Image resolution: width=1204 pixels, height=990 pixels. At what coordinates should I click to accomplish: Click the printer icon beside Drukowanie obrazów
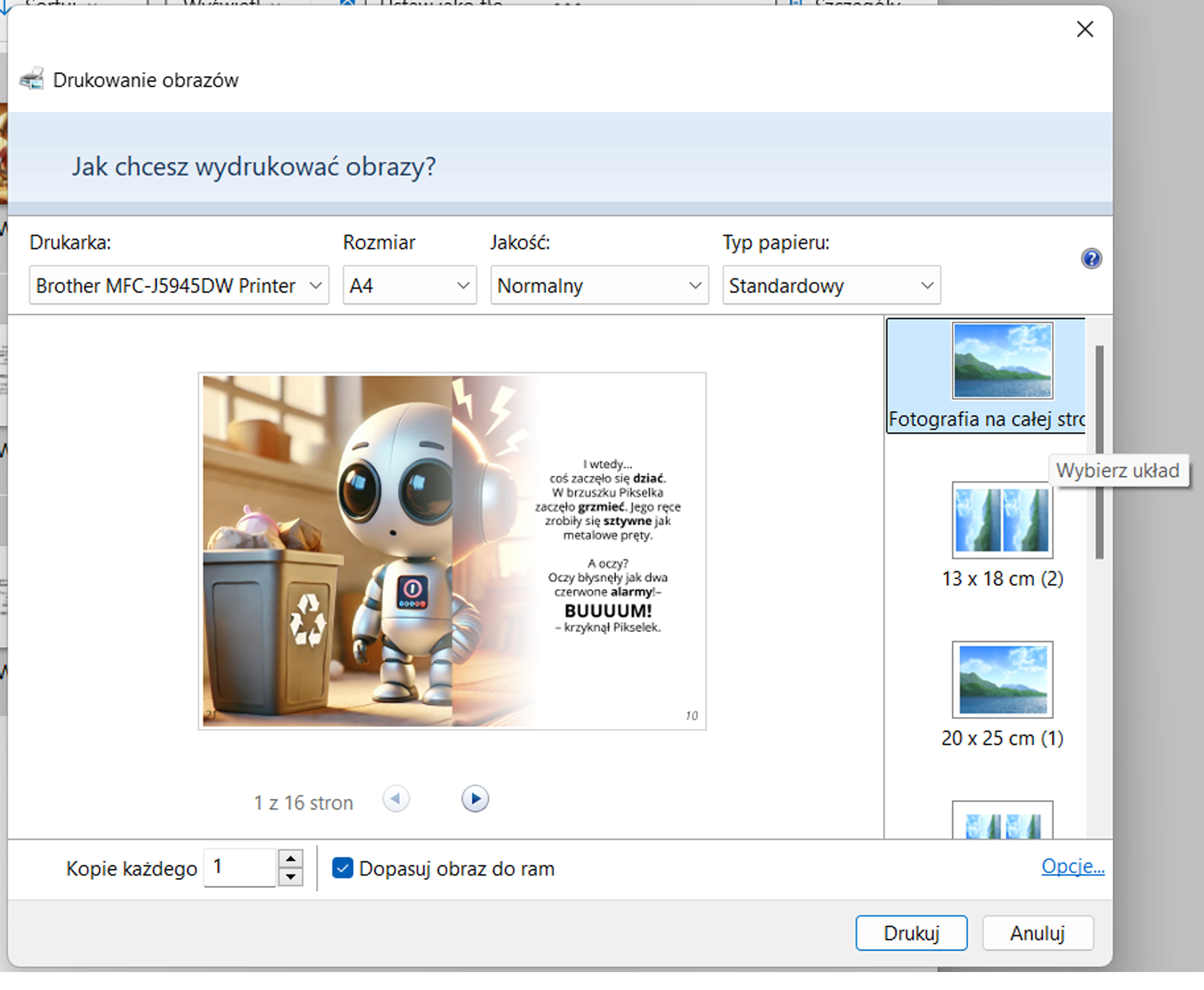(32, 79)
